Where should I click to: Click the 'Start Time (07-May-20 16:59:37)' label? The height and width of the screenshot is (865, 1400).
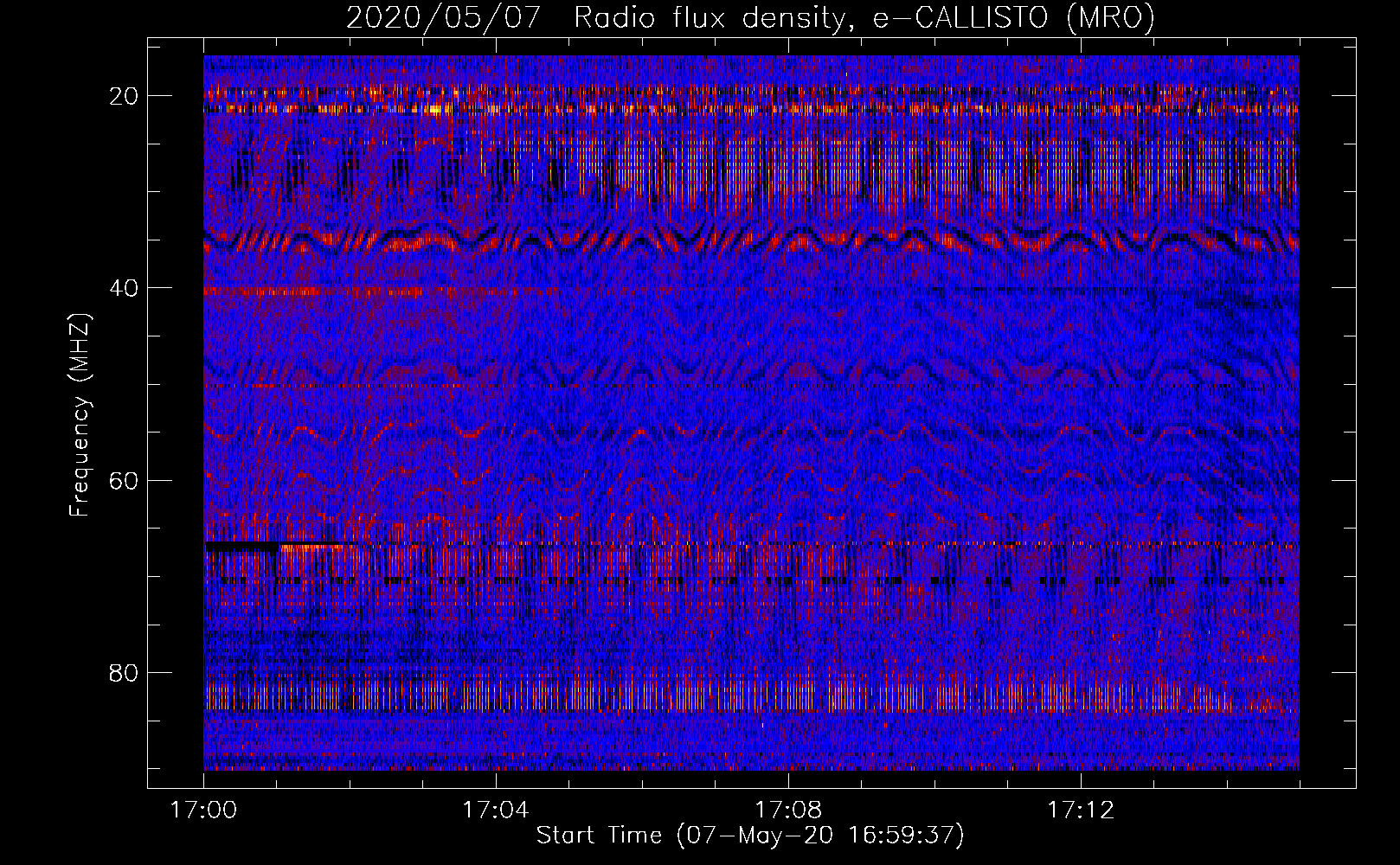coord(750,836)
